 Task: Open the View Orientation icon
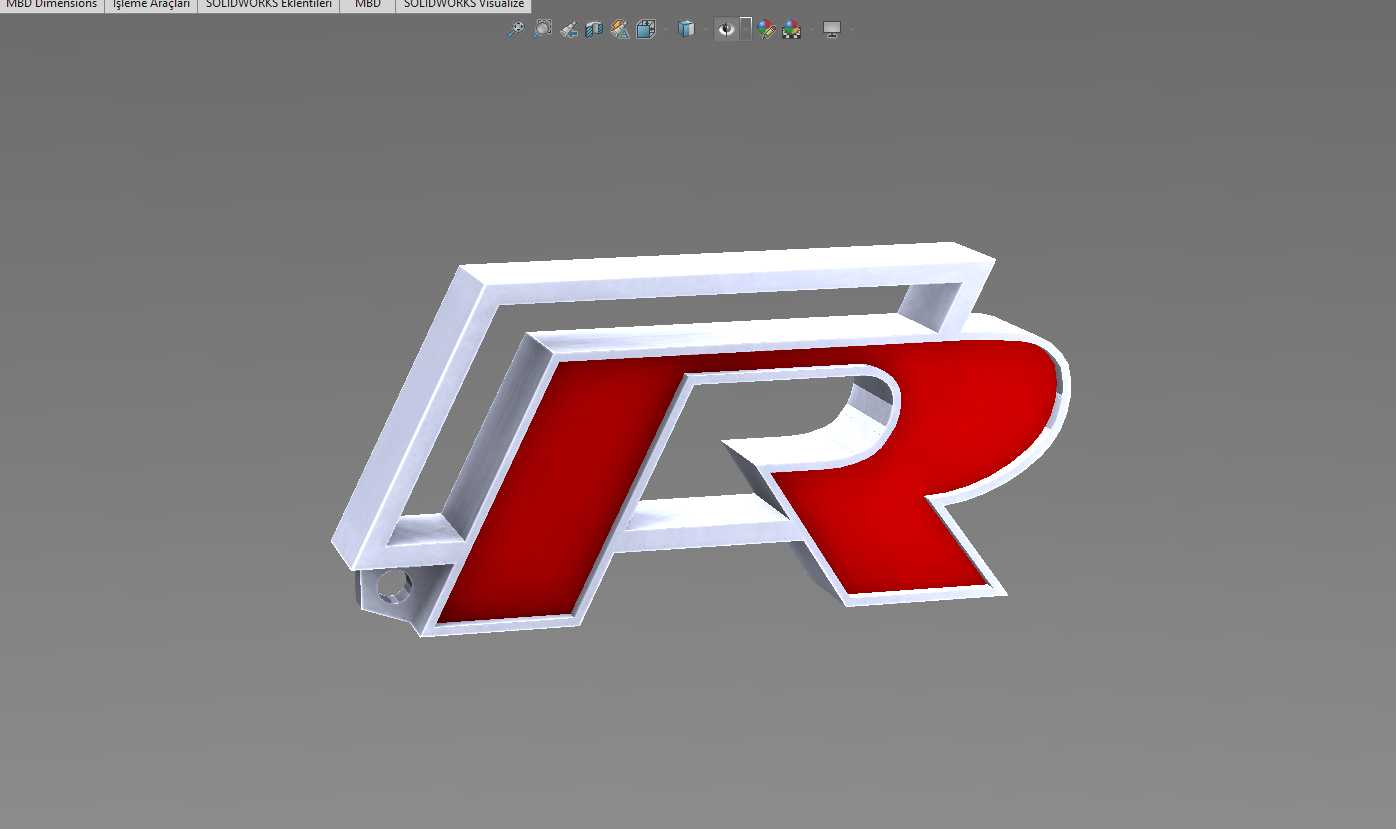pos(646,29)
